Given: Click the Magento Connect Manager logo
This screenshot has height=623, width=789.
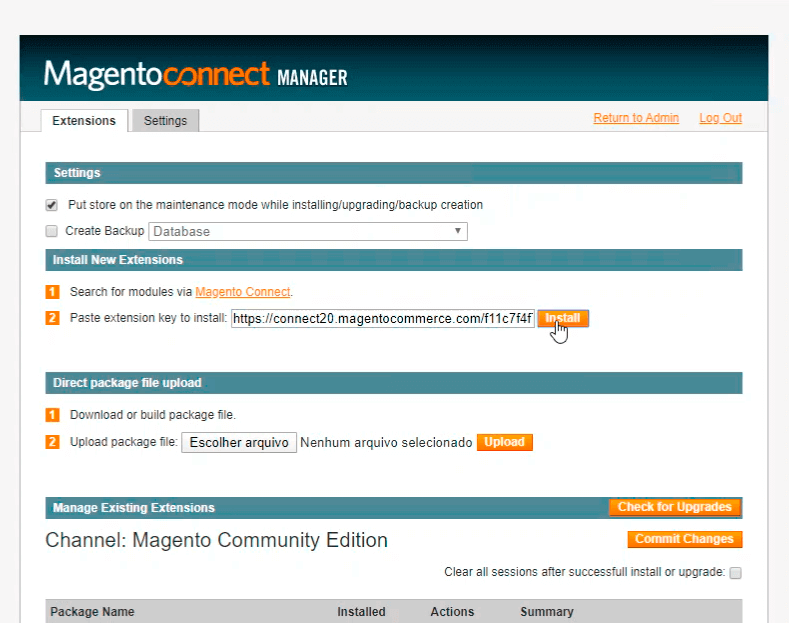Looking at the screenshot, I should click(x=195, y=74).
